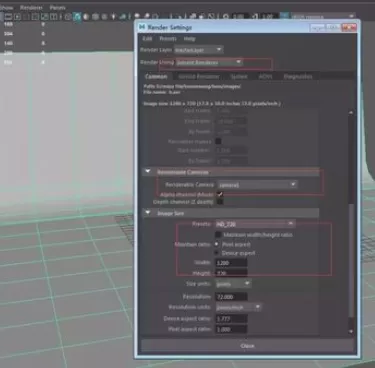
Task: Switch to the System tab
Action: pos(239,76)
